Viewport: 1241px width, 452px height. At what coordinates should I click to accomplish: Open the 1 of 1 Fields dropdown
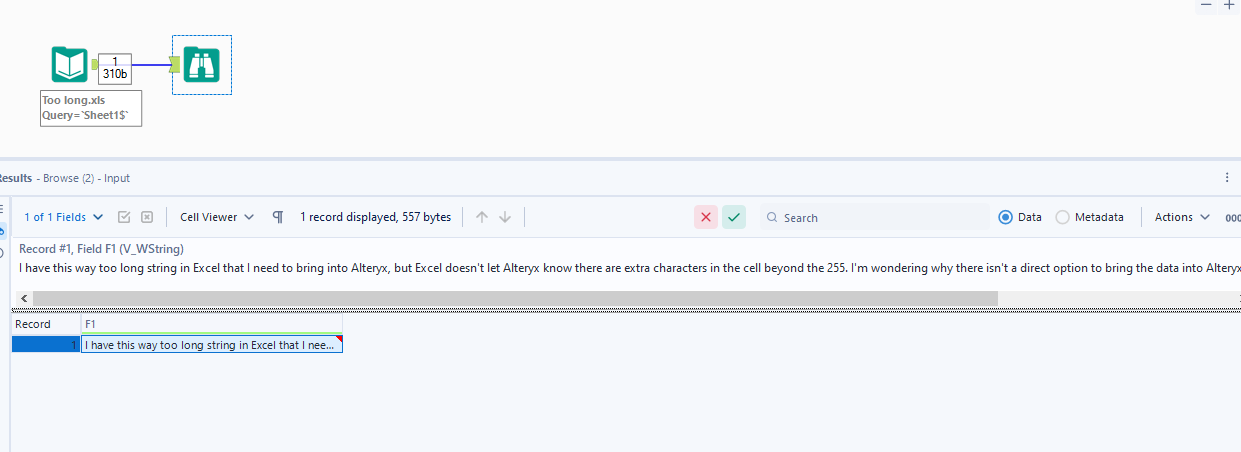64,217
